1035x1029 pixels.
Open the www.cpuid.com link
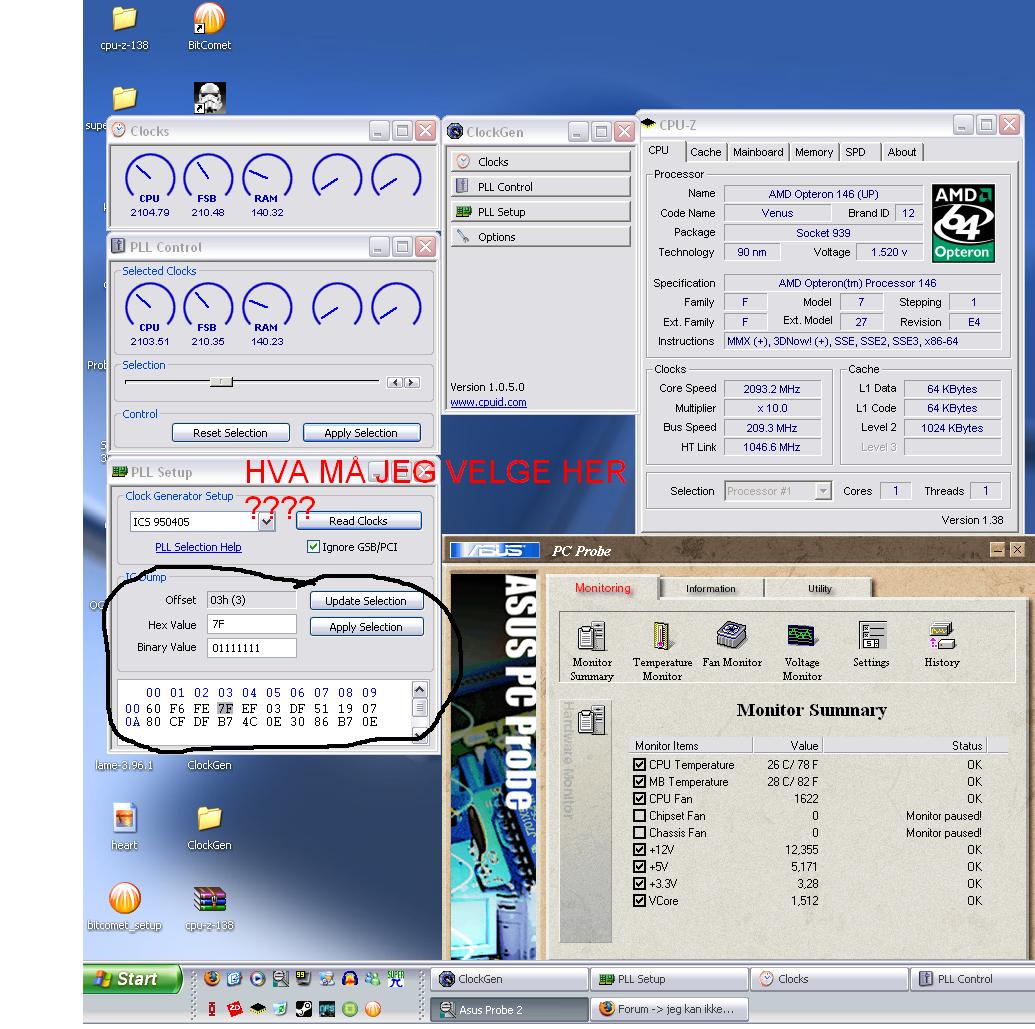tap(488, 402)
